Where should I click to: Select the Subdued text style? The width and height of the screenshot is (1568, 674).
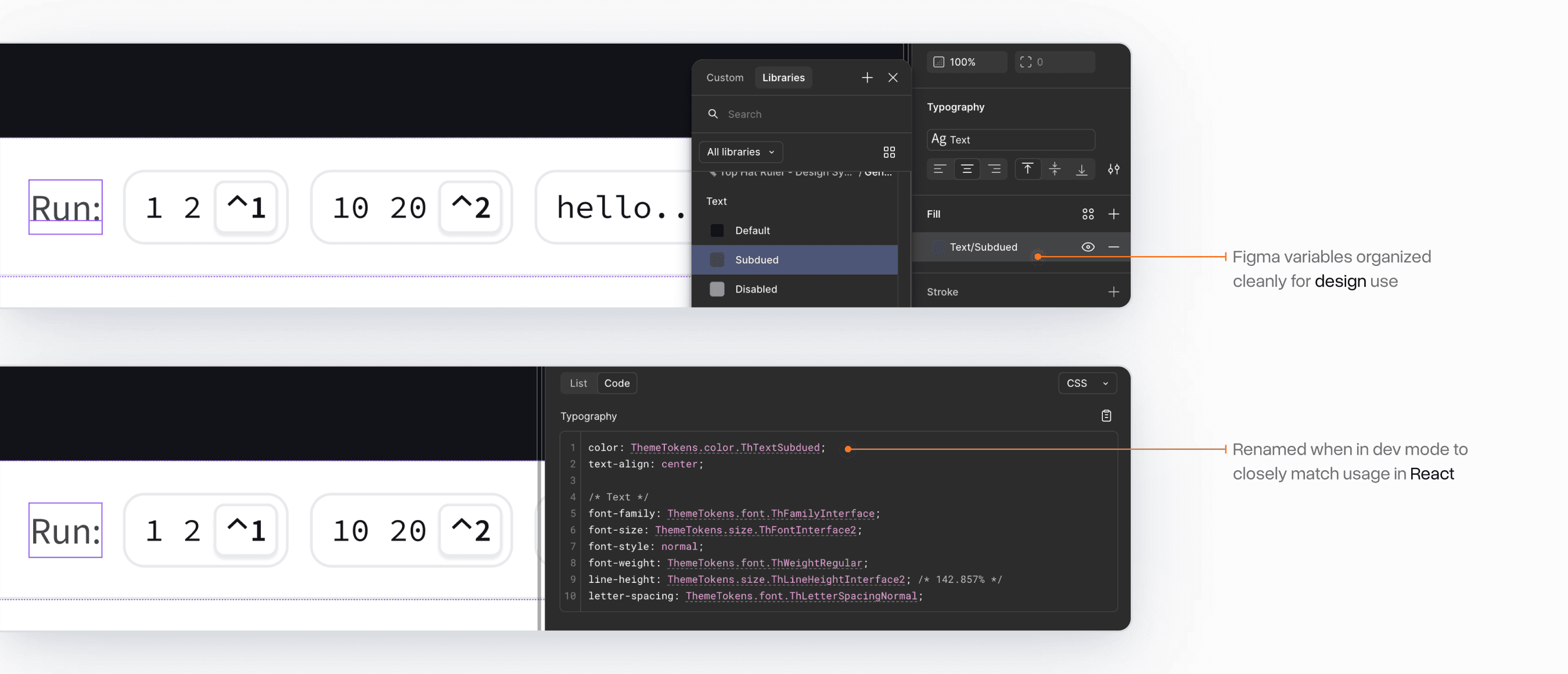pyautogui.click(x=757, y=259)
